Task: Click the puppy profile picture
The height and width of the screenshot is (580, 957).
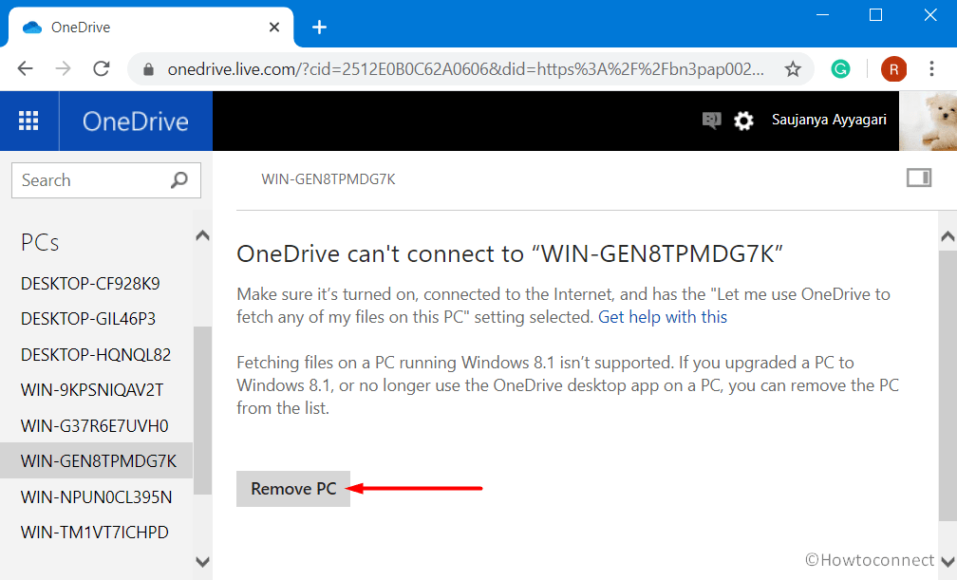Action: (928, 121)
